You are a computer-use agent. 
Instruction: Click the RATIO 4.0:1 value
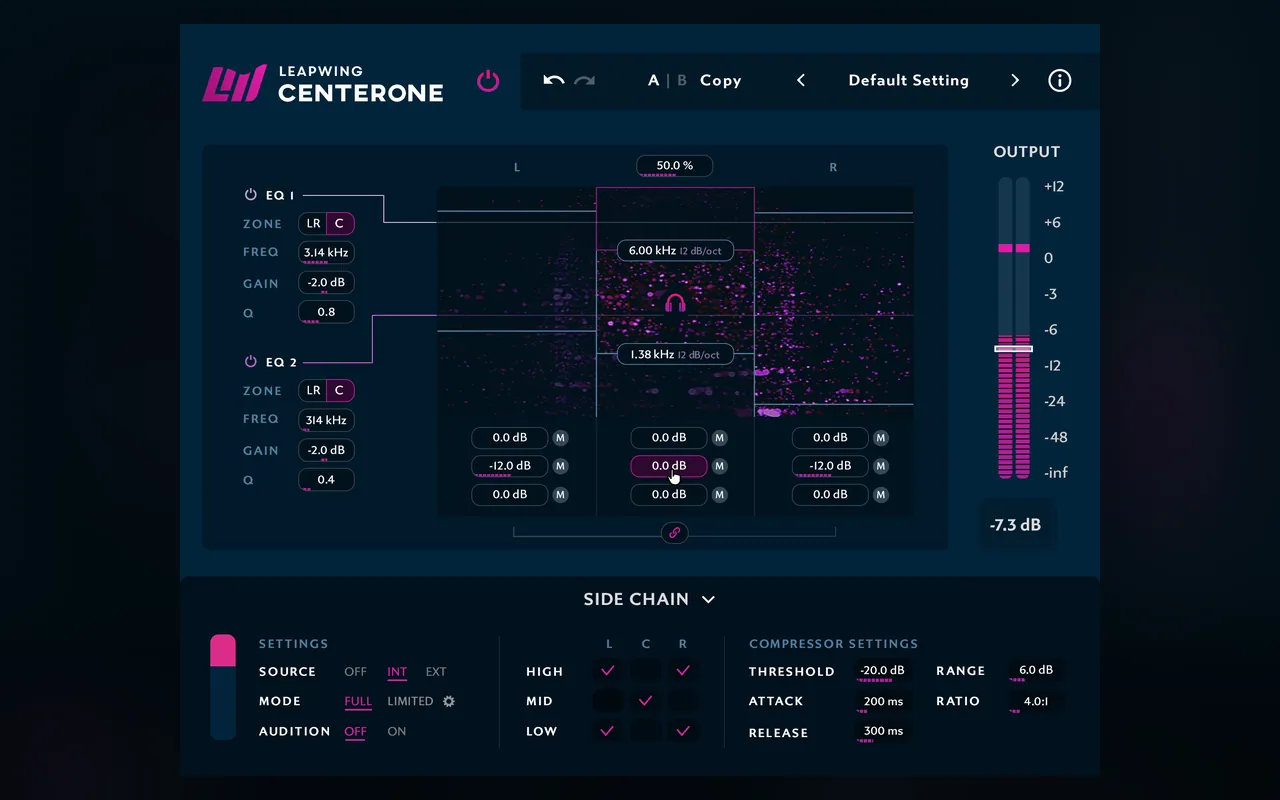tap(1036, 701)
